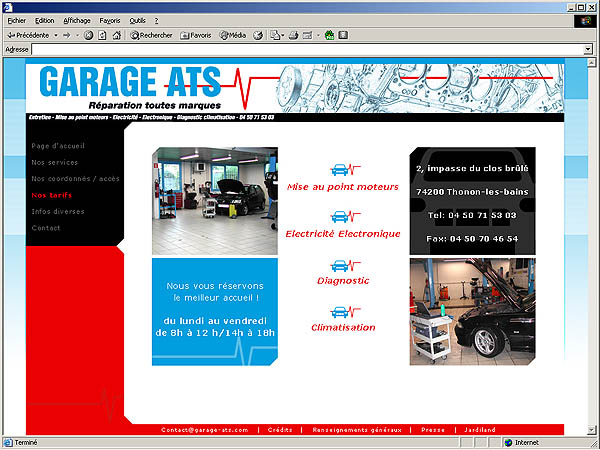This screenshot has height=450, width=600.
Task: Open Nos services sidebar link
Action: 55,162
